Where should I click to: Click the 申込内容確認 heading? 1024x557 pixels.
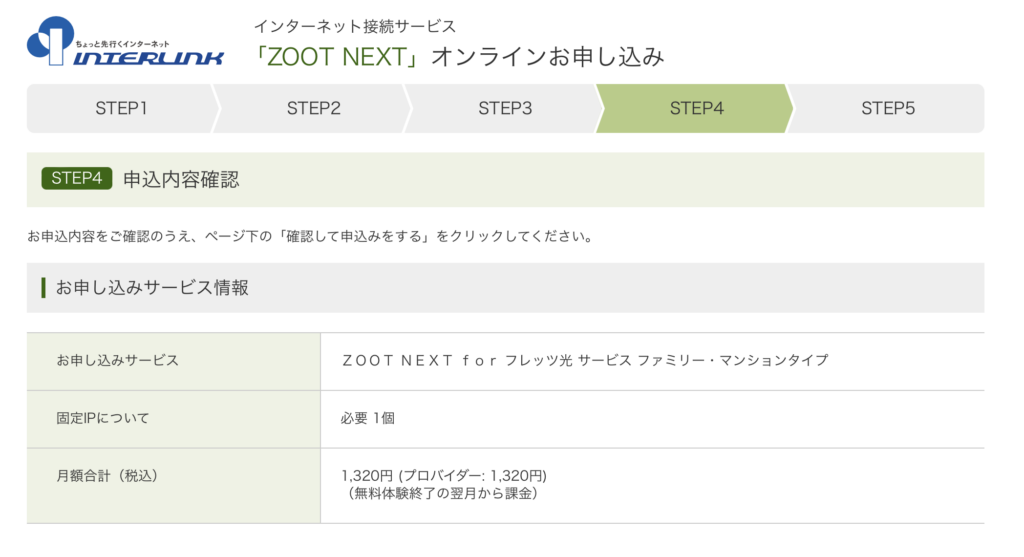[x=182, y=180]
